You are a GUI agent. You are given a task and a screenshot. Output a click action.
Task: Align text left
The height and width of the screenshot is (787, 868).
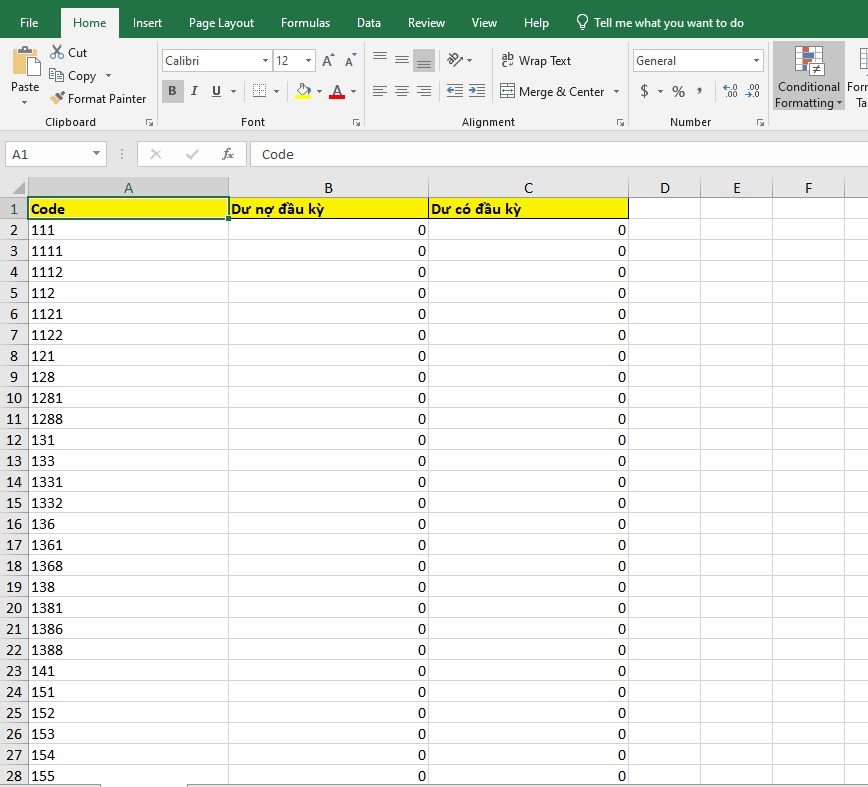tap(380, 91)
